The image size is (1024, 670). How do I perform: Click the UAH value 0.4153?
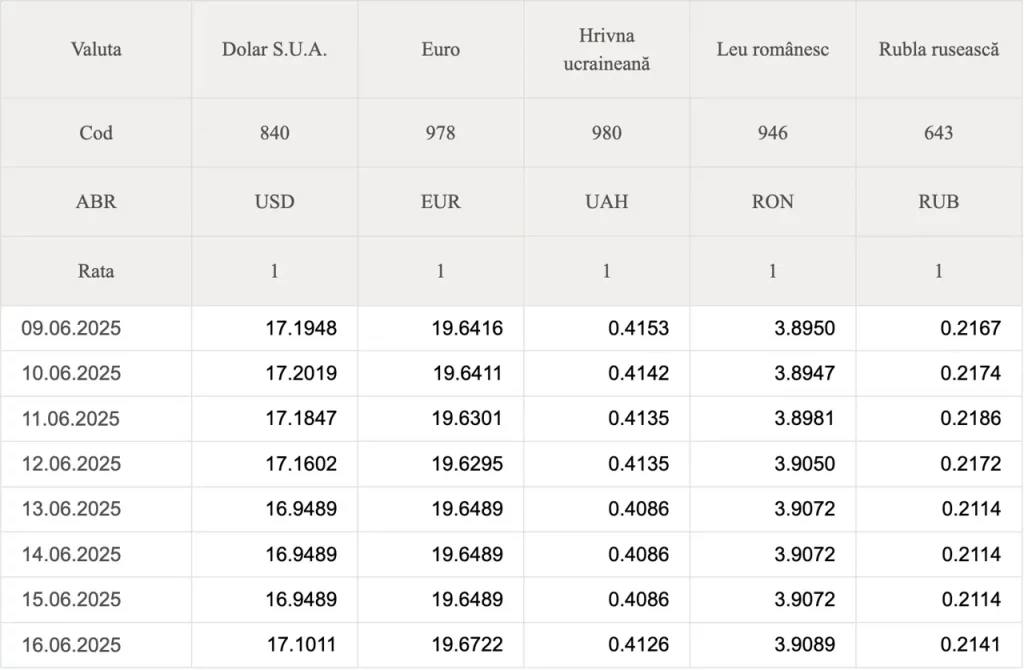tap(639, 328)
